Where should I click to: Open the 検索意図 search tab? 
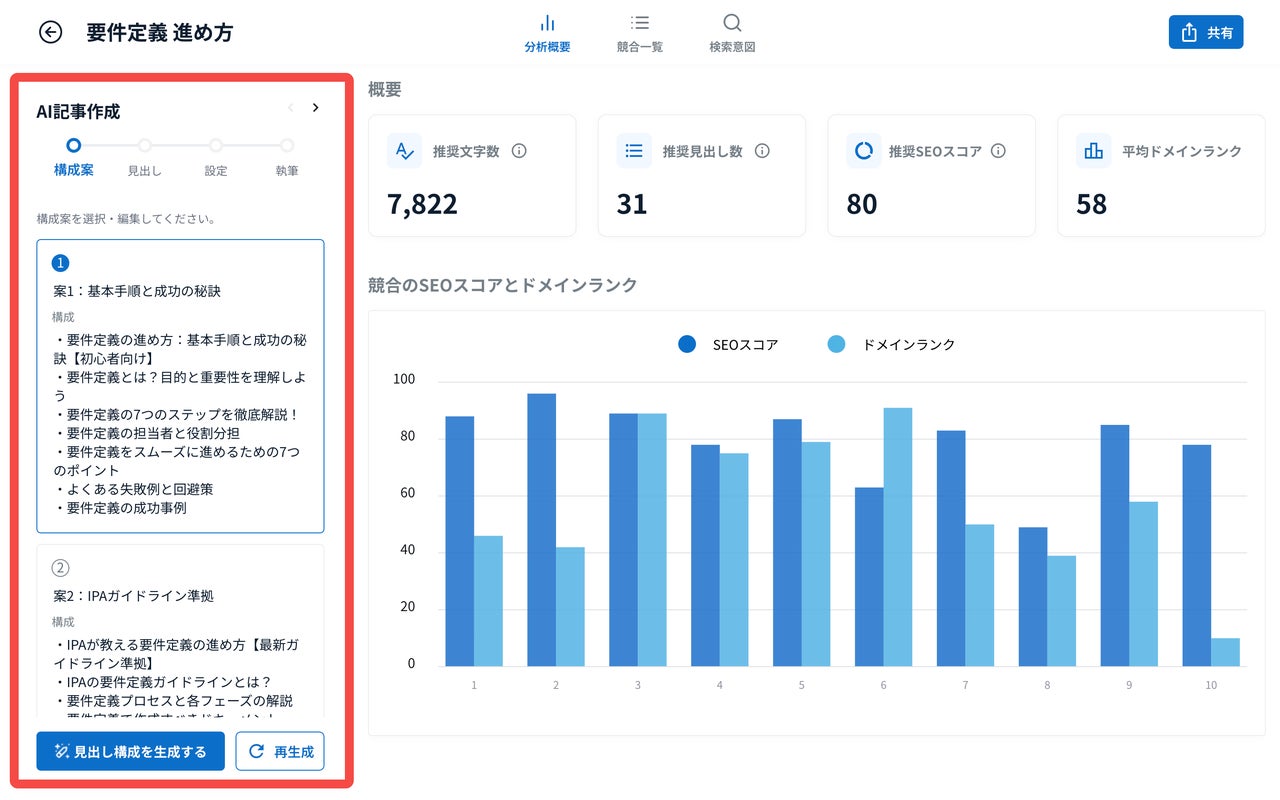click(732, 33)
